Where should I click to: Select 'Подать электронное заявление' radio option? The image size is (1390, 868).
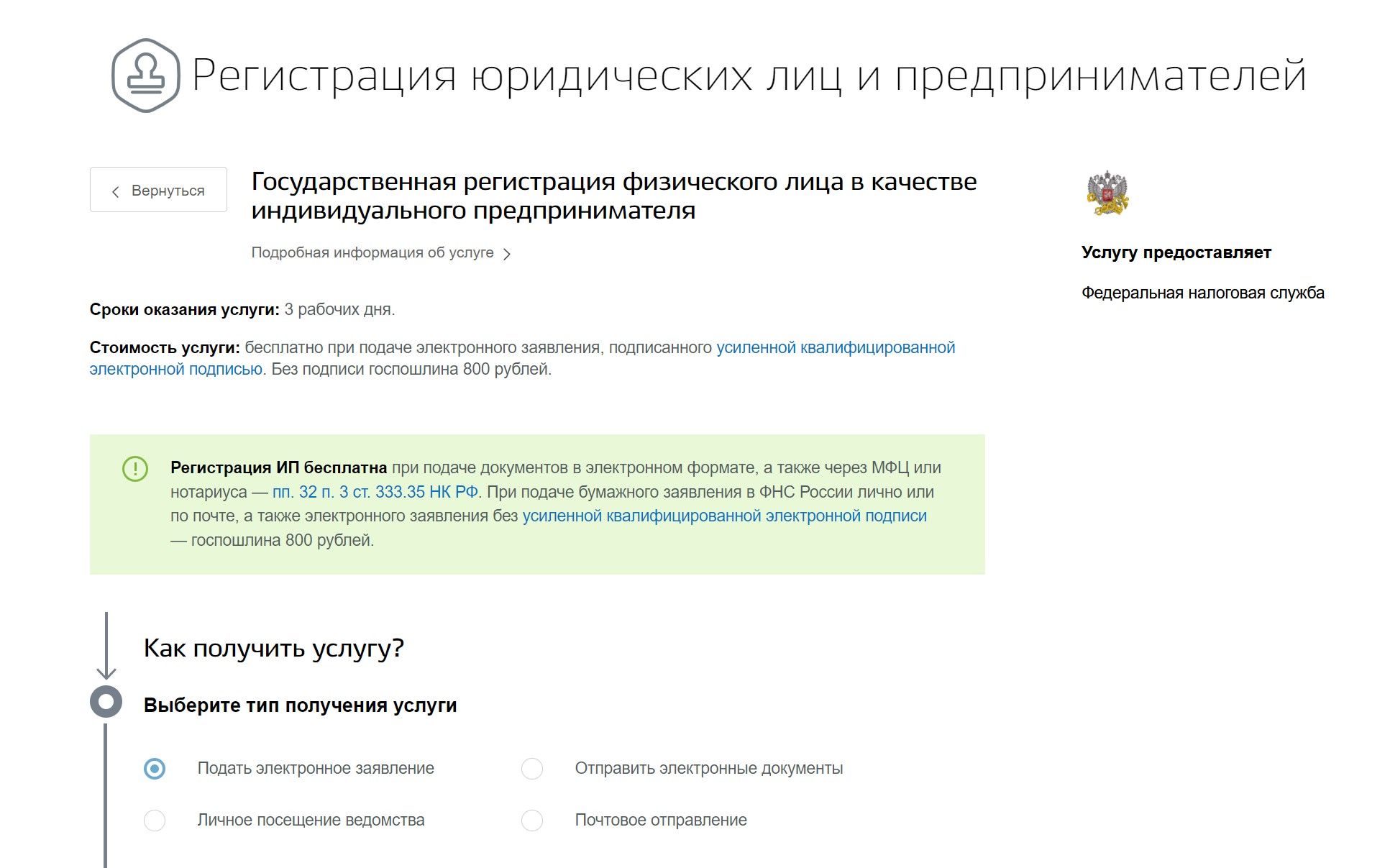[155, 769]
